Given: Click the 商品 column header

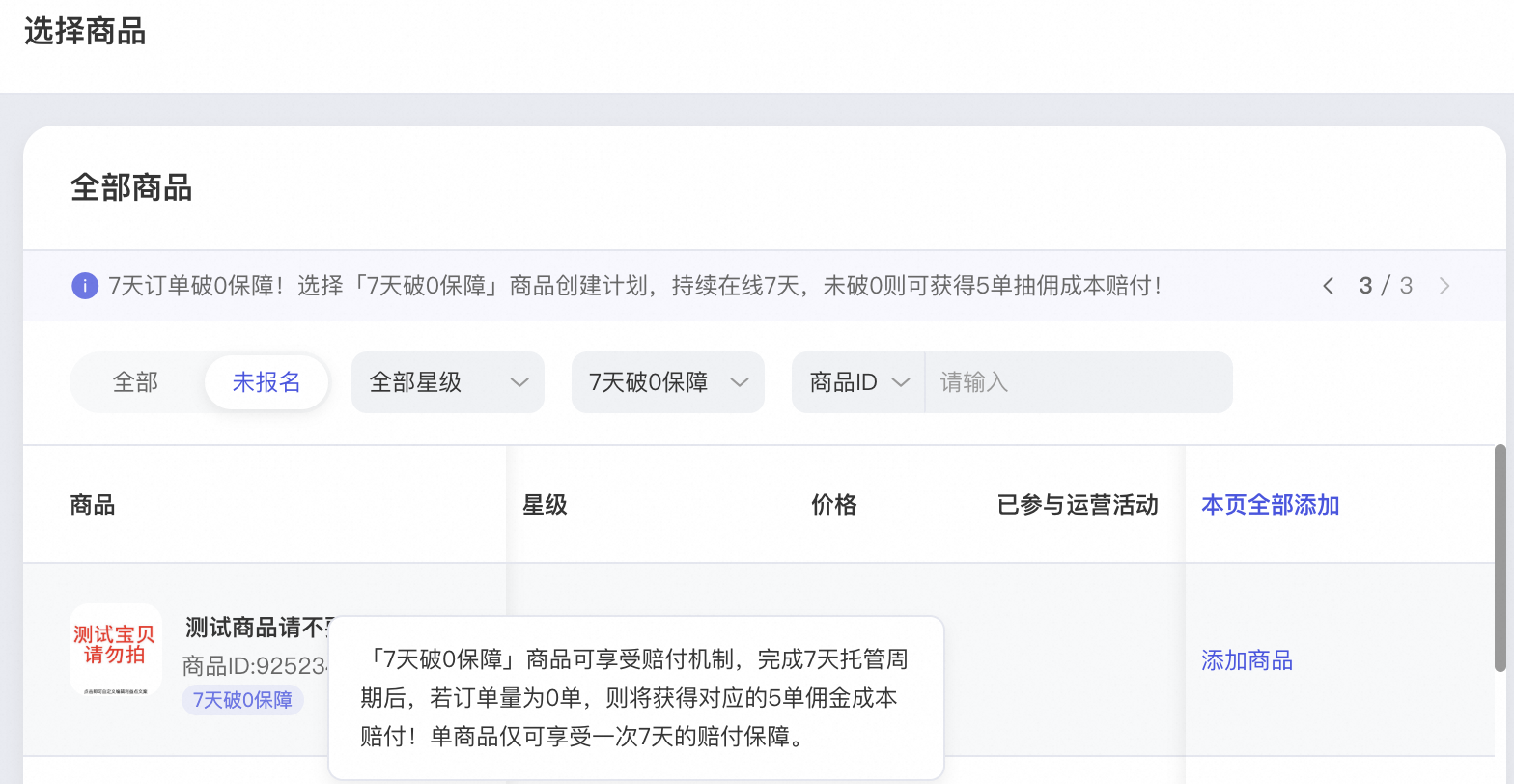Looking at the screenshot, I should [x=93, y=505].
